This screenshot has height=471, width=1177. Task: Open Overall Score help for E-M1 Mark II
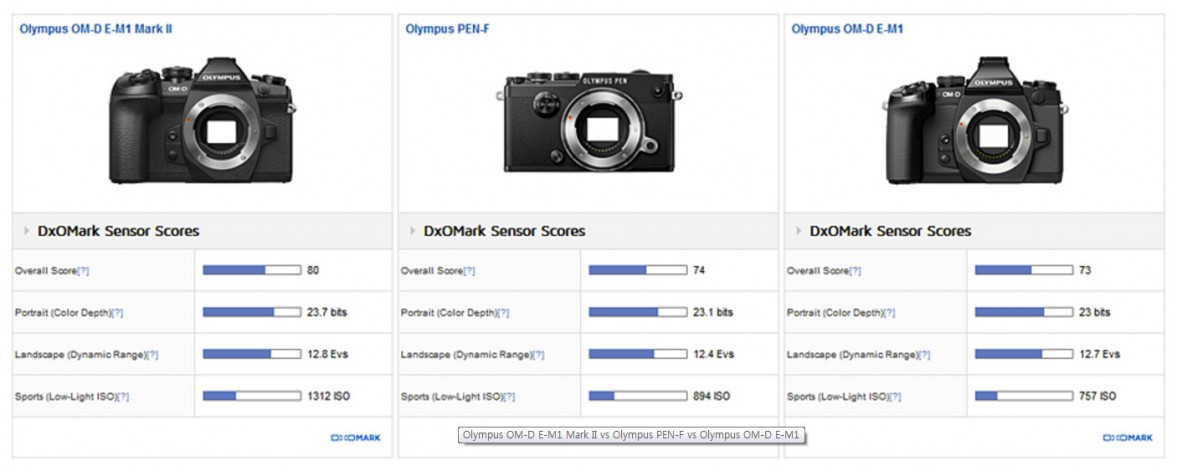83,271
